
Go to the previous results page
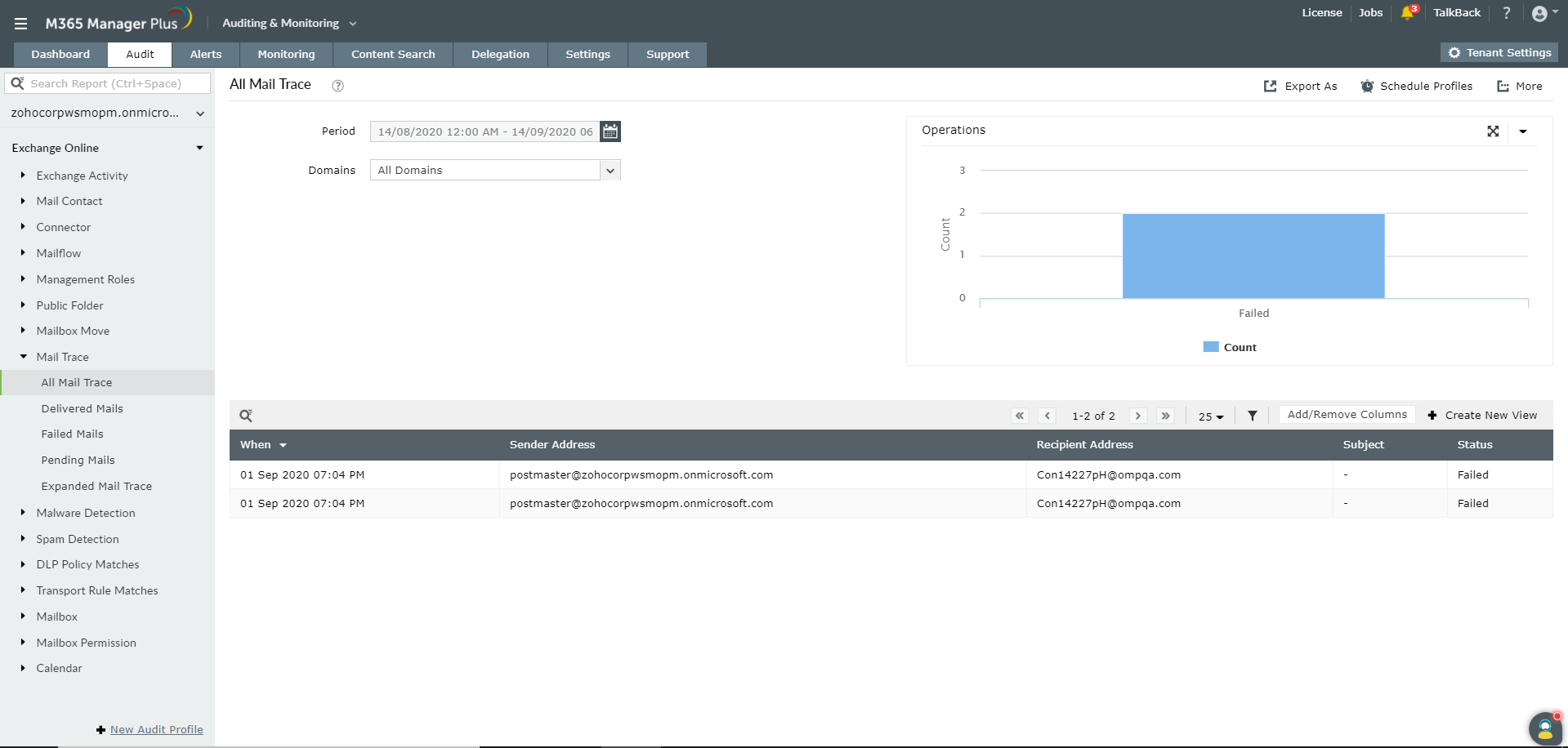coord(1048,416)
